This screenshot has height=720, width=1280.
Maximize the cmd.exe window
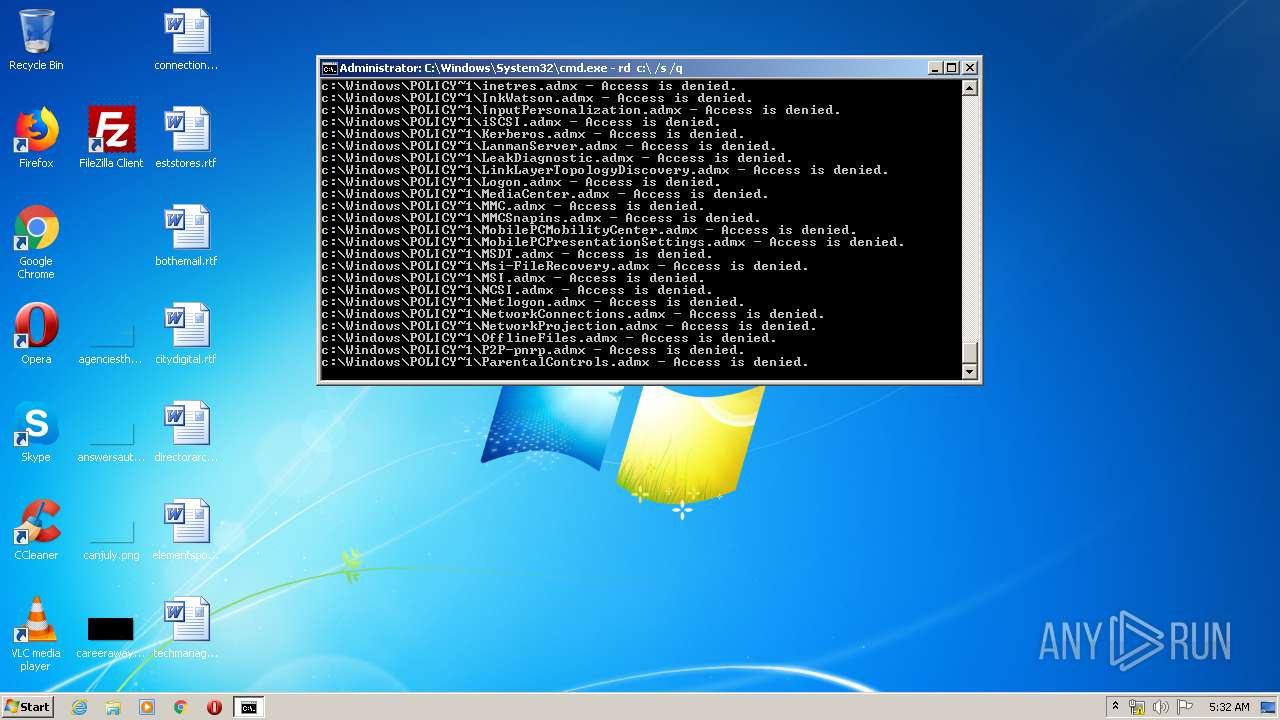952,68
